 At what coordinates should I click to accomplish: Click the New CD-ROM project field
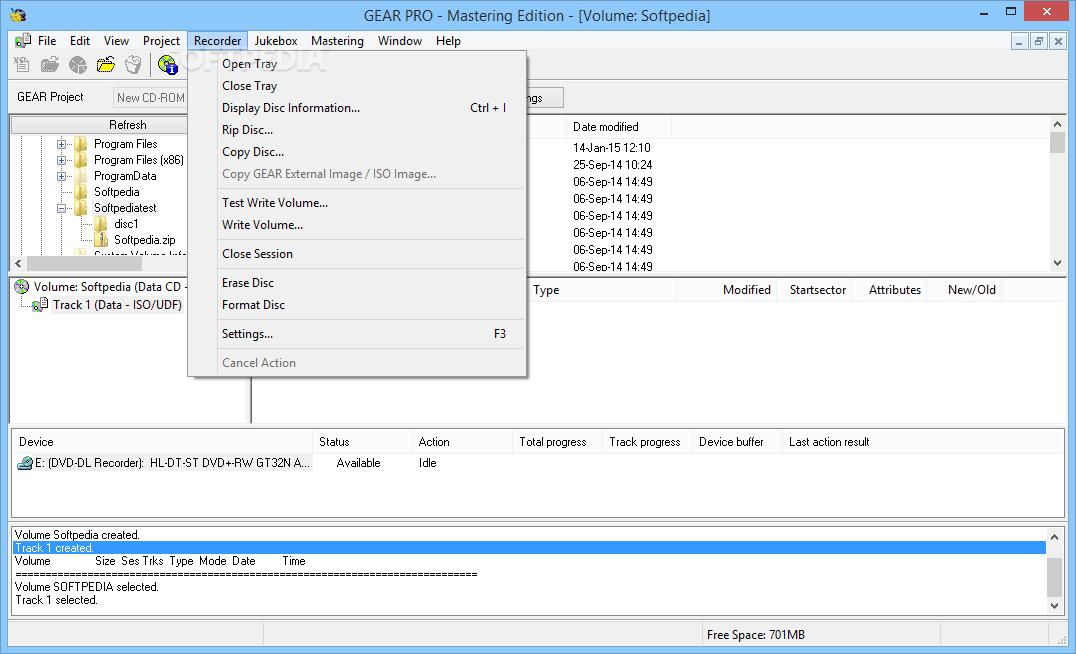tap(150, 97)
